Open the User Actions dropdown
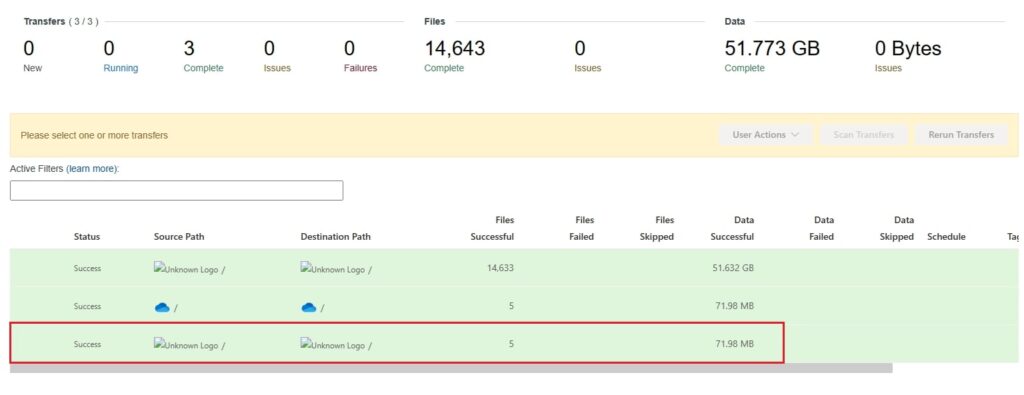The width and height of the screenshot is (1024, 395). click(765, 135)
